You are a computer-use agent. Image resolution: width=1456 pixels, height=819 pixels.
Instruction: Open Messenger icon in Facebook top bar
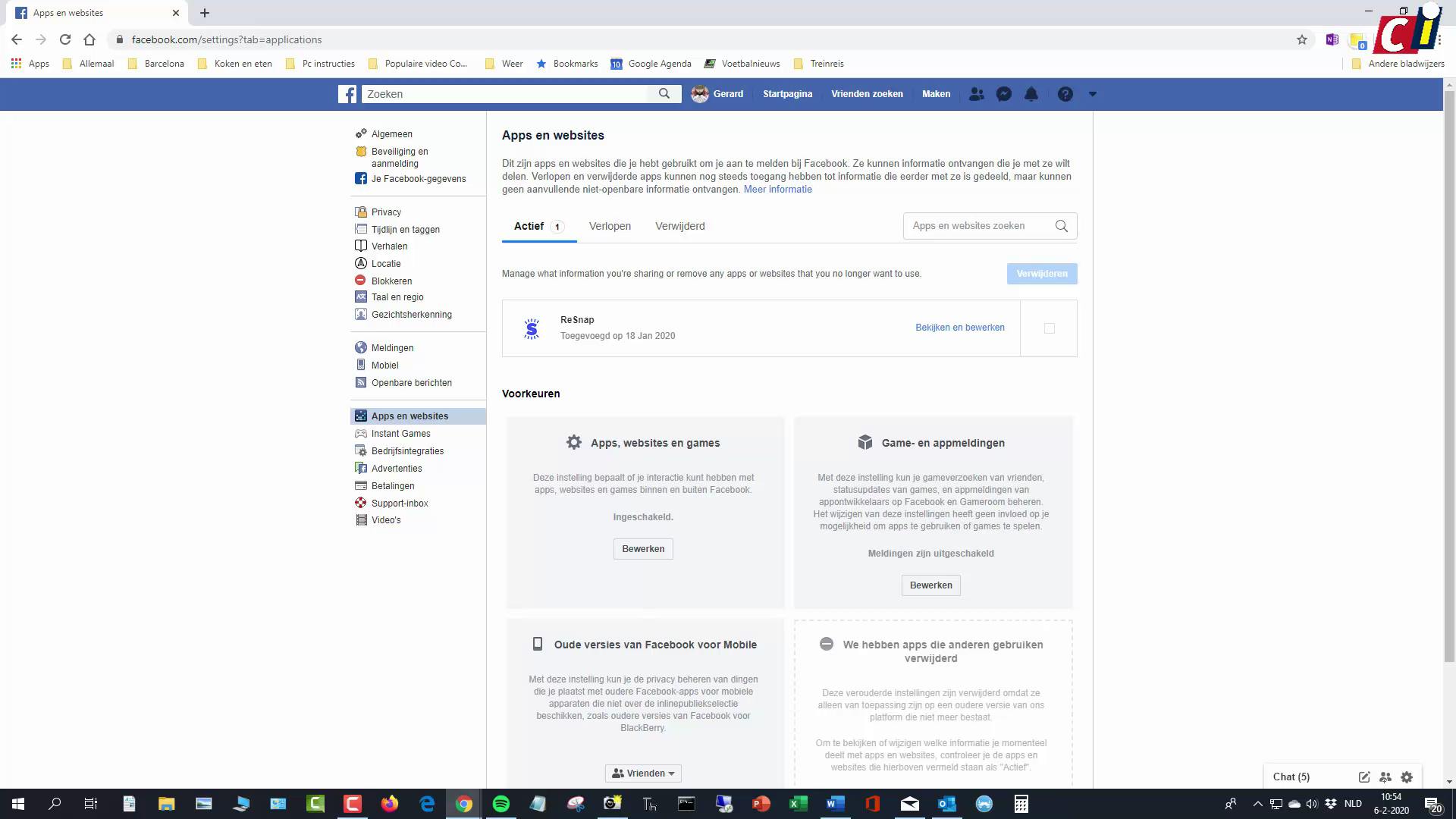(x=1003, y=94)
